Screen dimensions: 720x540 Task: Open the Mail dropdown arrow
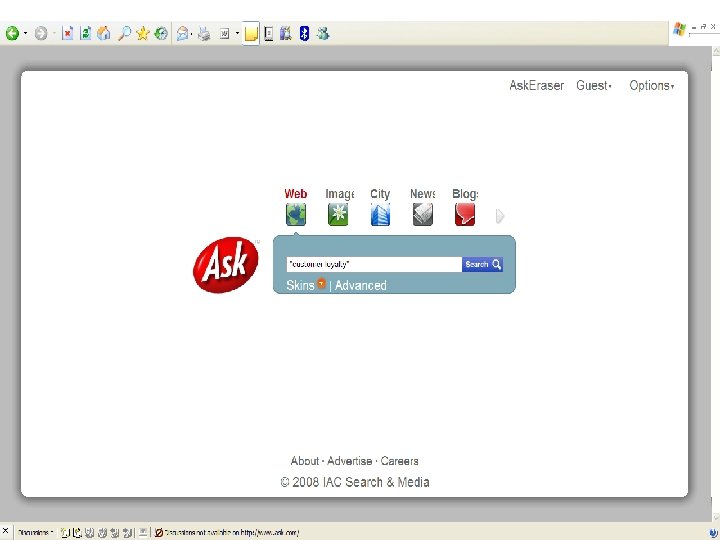191,34
